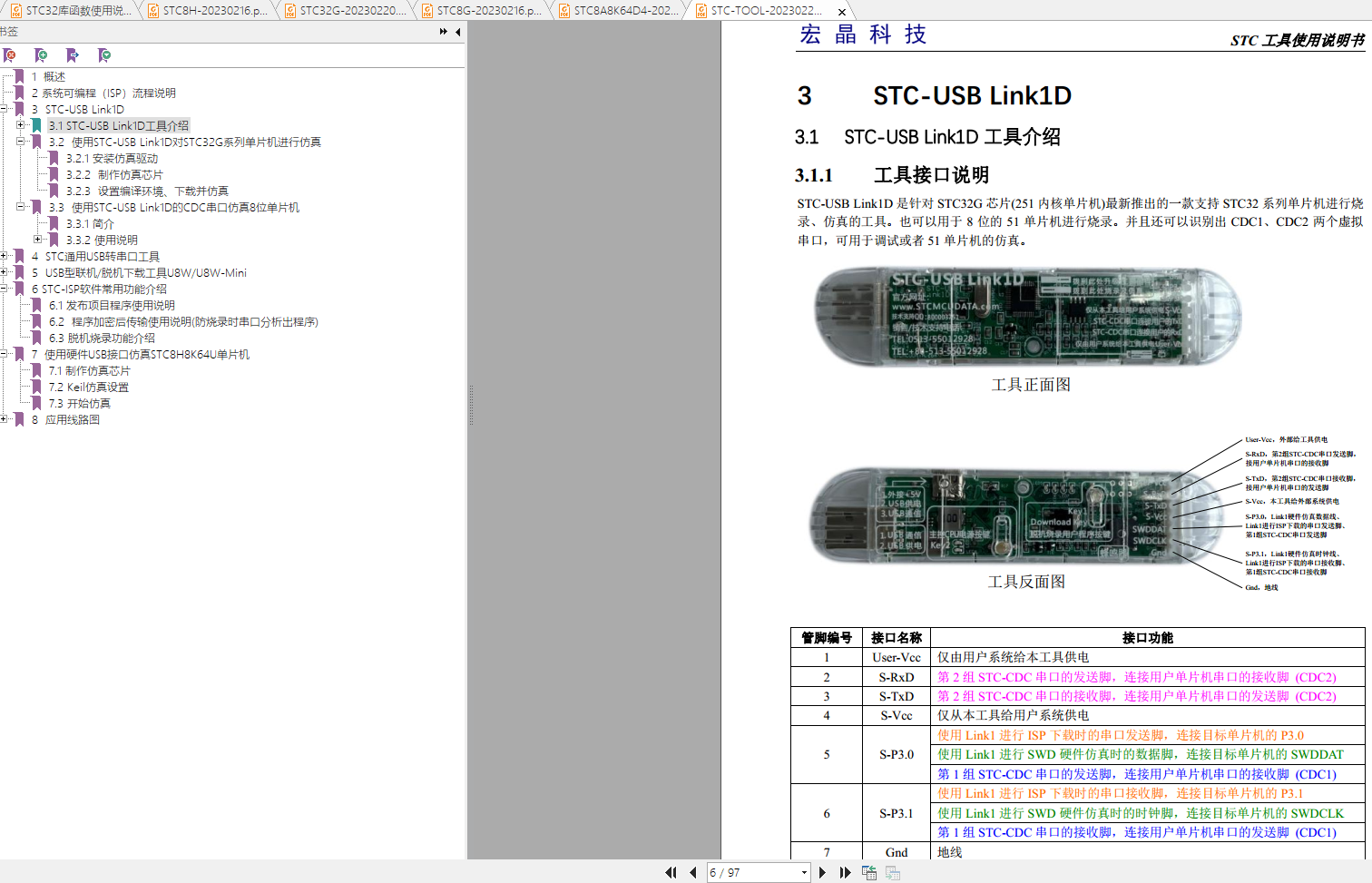Go to the previous page
1372x883 pixels.
[x=693, y=872]
